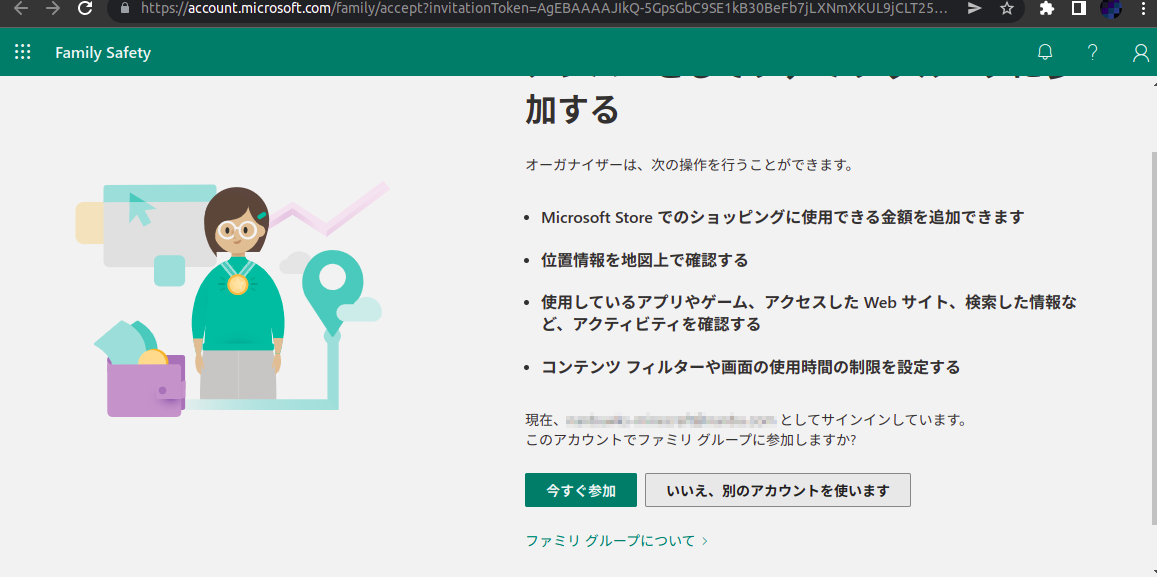The height and width of the screenshot is (577, 1157).
Task: View site info via the lock icon
Action: 124,8
